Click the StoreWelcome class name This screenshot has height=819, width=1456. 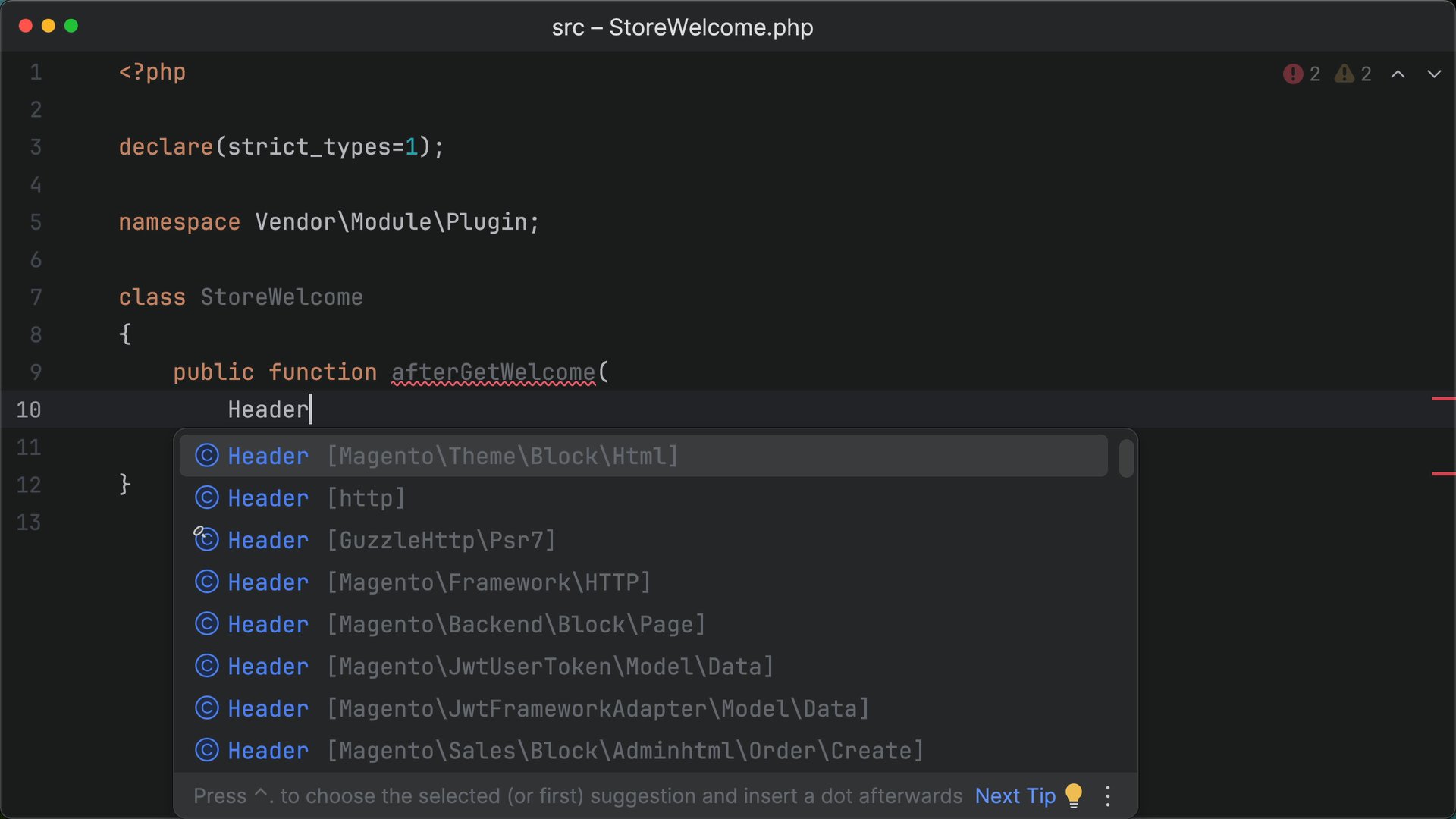pos(281,297)
